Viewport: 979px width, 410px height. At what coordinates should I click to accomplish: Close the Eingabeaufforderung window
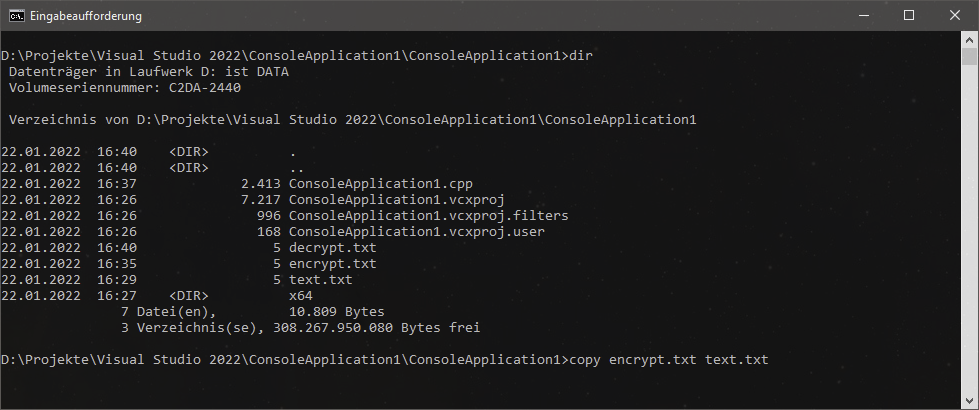(x=955, y=16)
